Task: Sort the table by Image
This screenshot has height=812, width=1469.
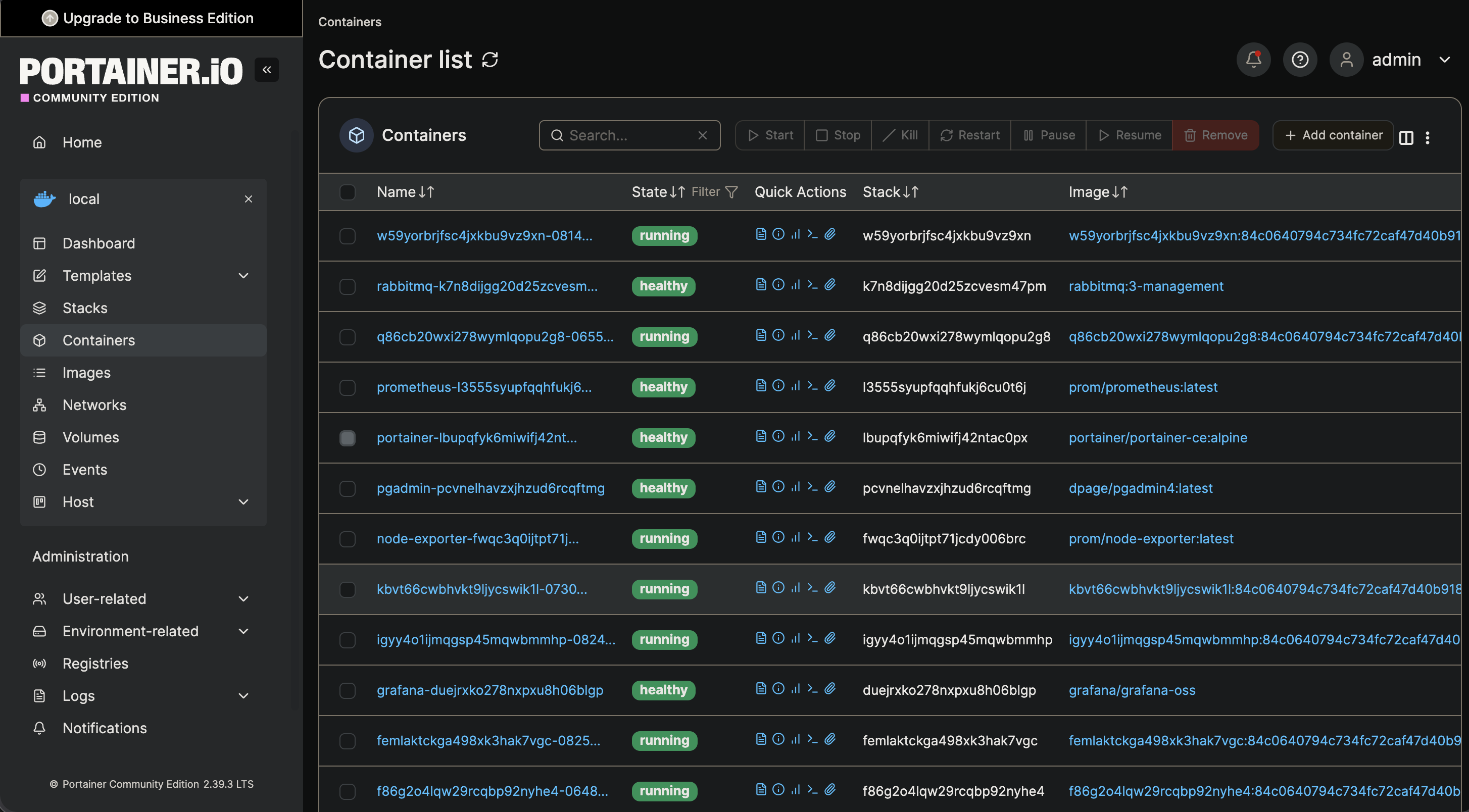Action: (1098, 192)
